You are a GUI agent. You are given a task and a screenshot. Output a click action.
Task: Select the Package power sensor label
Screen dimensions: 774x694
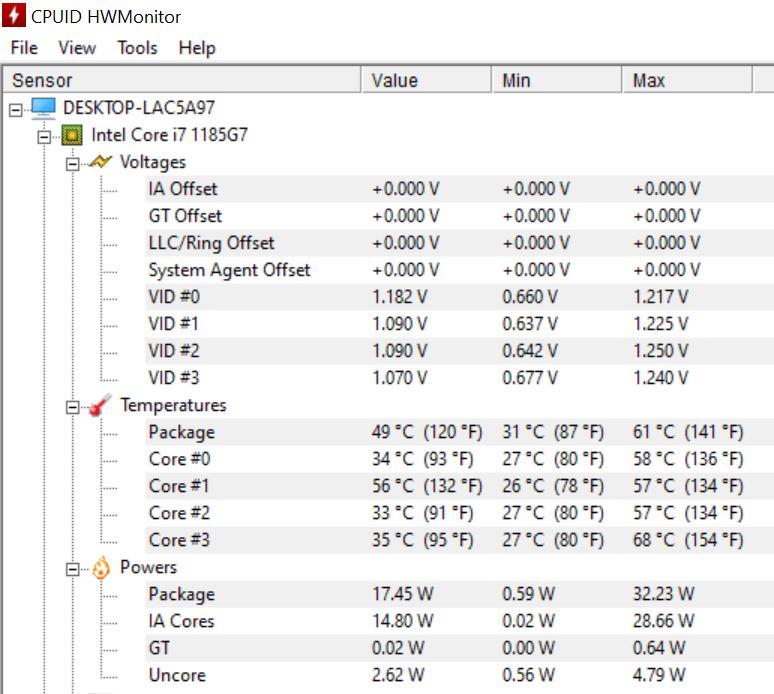point(182,594)
